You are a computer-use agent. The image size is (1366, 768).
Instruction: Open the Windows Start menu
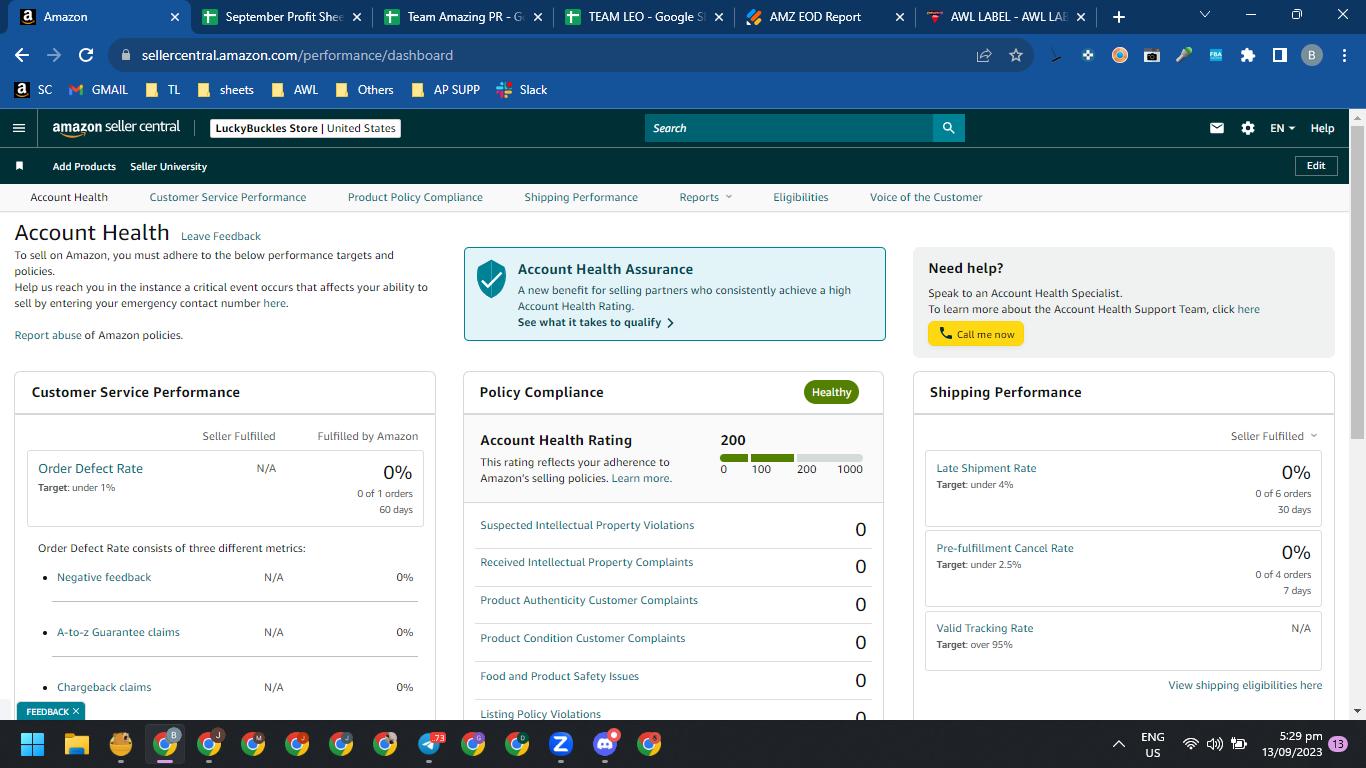click(x=33, y=744)
